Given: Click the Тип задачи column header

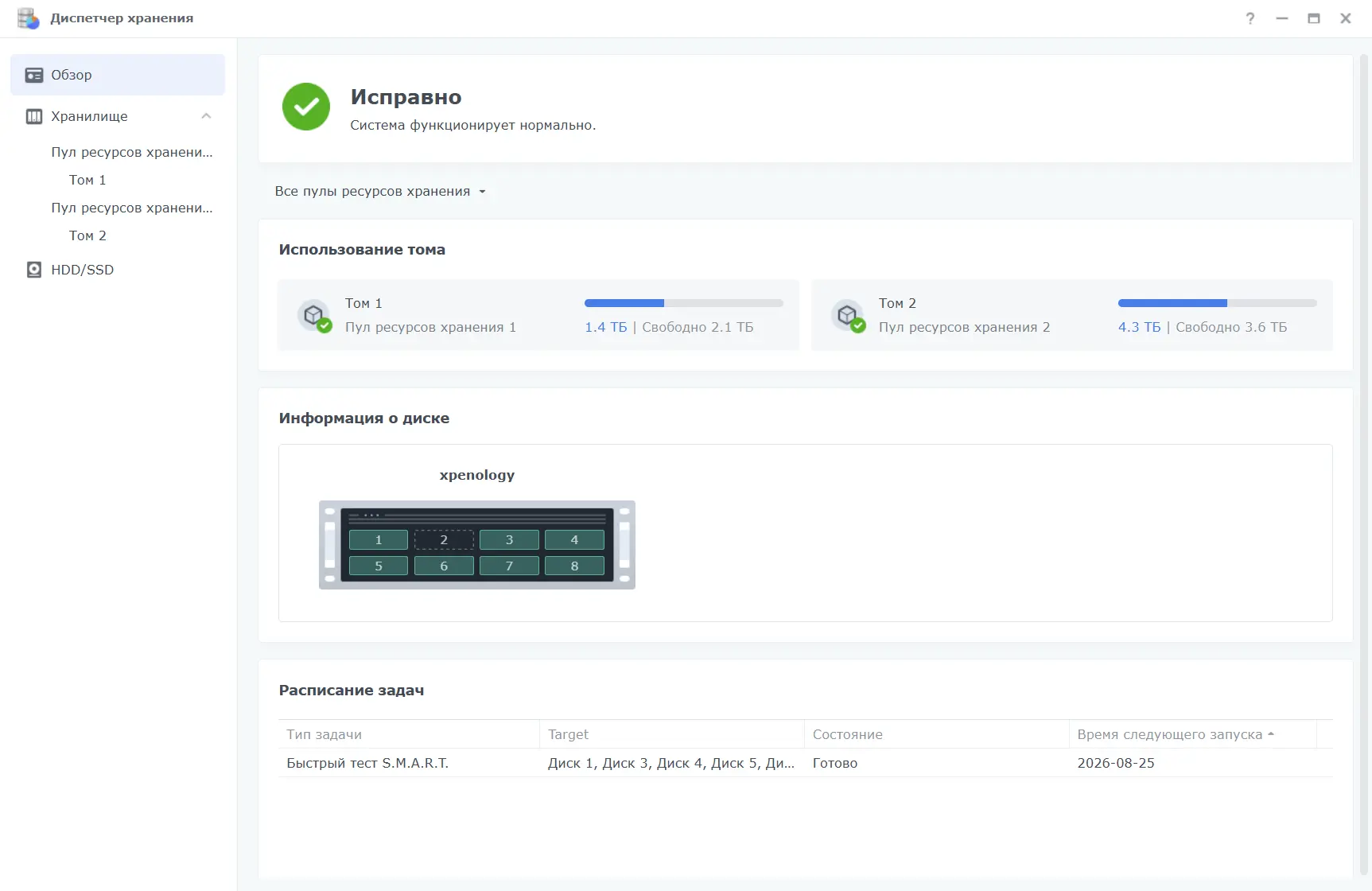Looking at the screenshot, I should click(409, 734).
